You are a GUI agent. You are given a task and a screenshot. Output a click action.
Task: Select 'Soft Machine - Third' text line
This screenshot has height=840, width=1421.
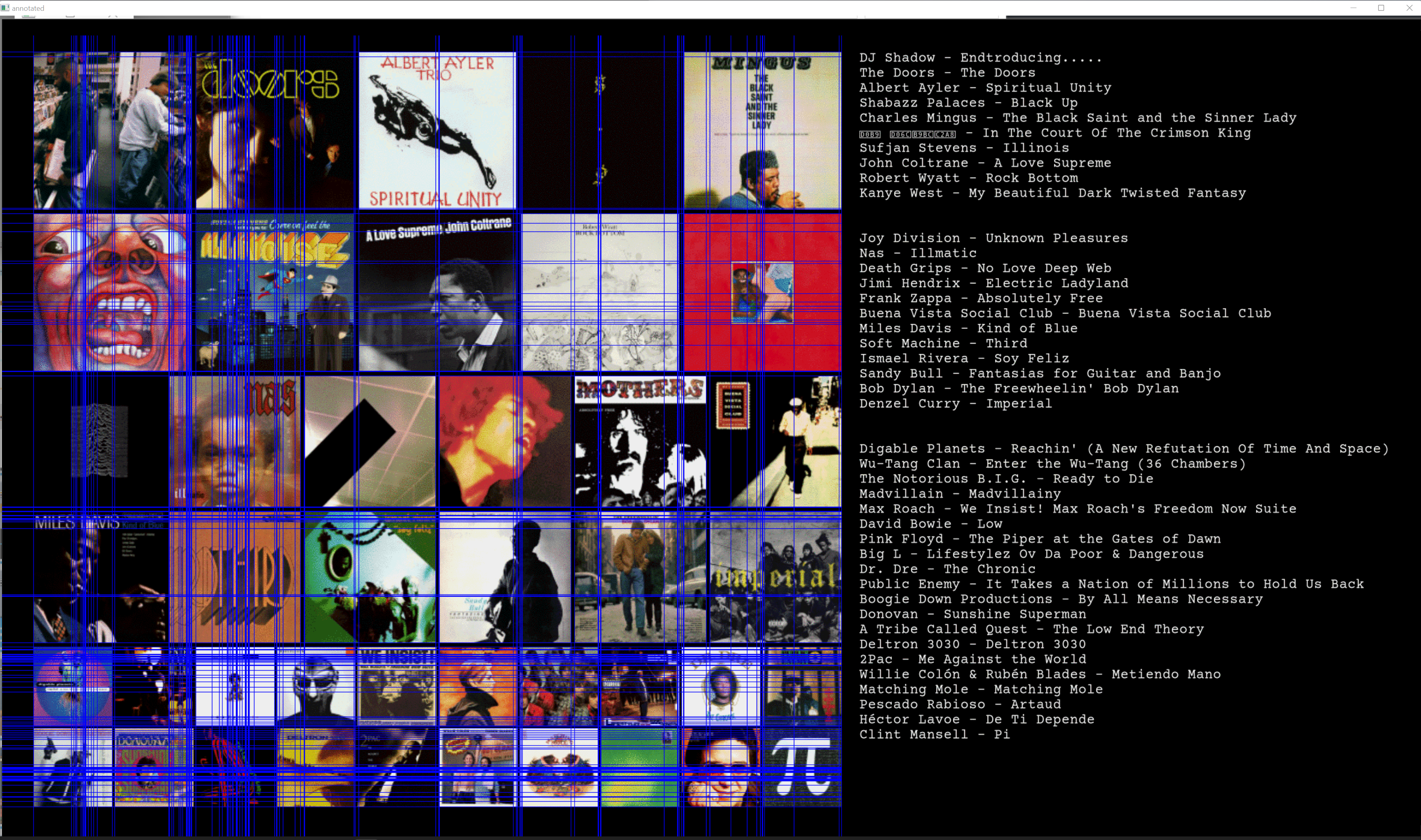click(943, 344)
